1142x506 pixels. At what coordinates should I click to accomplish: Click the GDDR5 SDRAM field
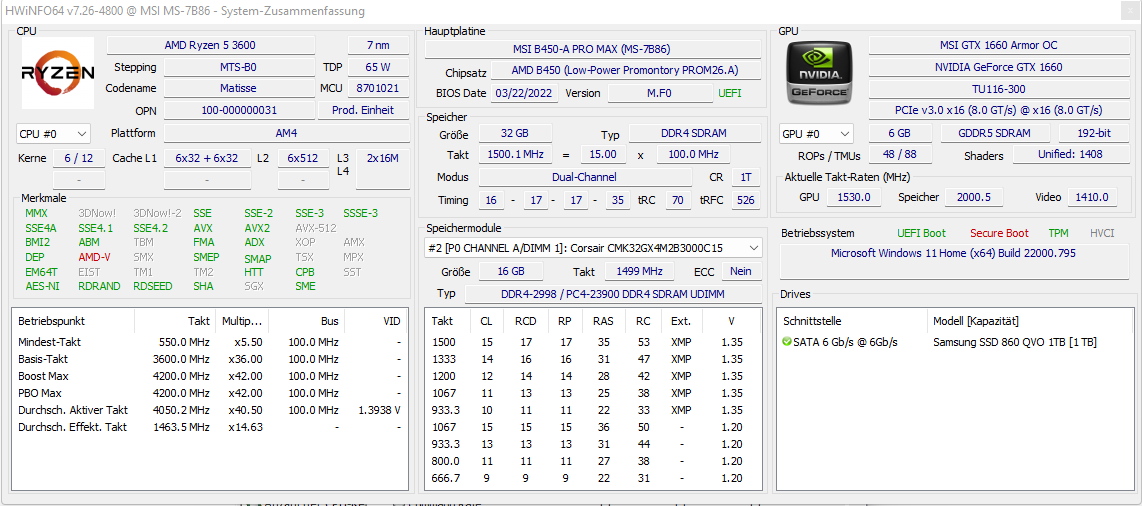996,133
